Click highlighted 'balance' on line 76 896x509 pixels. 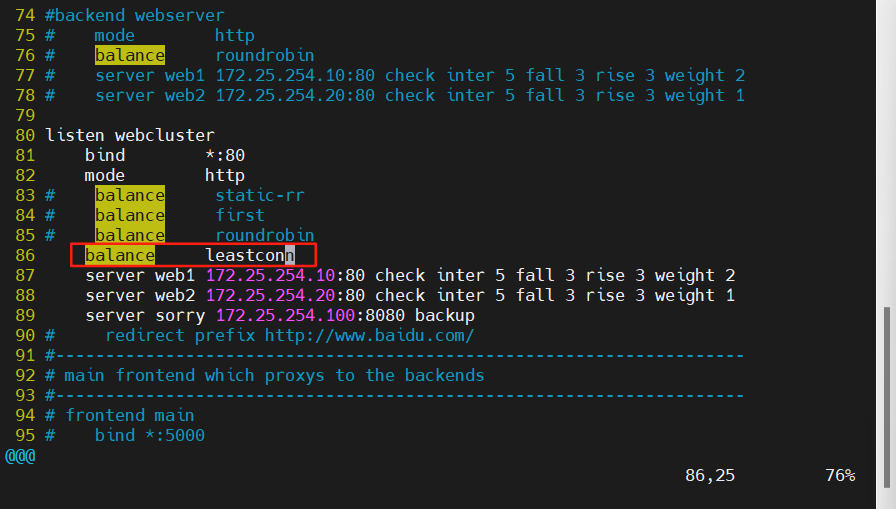[x=130, y=55]
